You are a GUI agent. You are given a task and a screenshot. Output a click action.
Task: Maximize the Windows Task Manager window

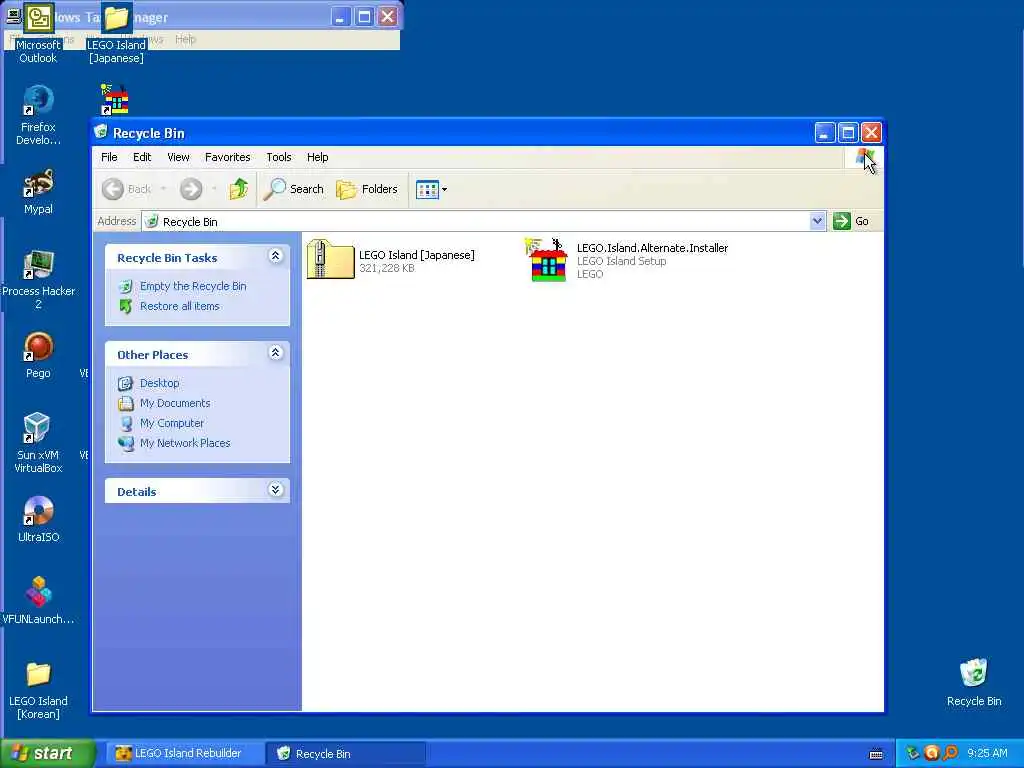click(x=364, y=17)
